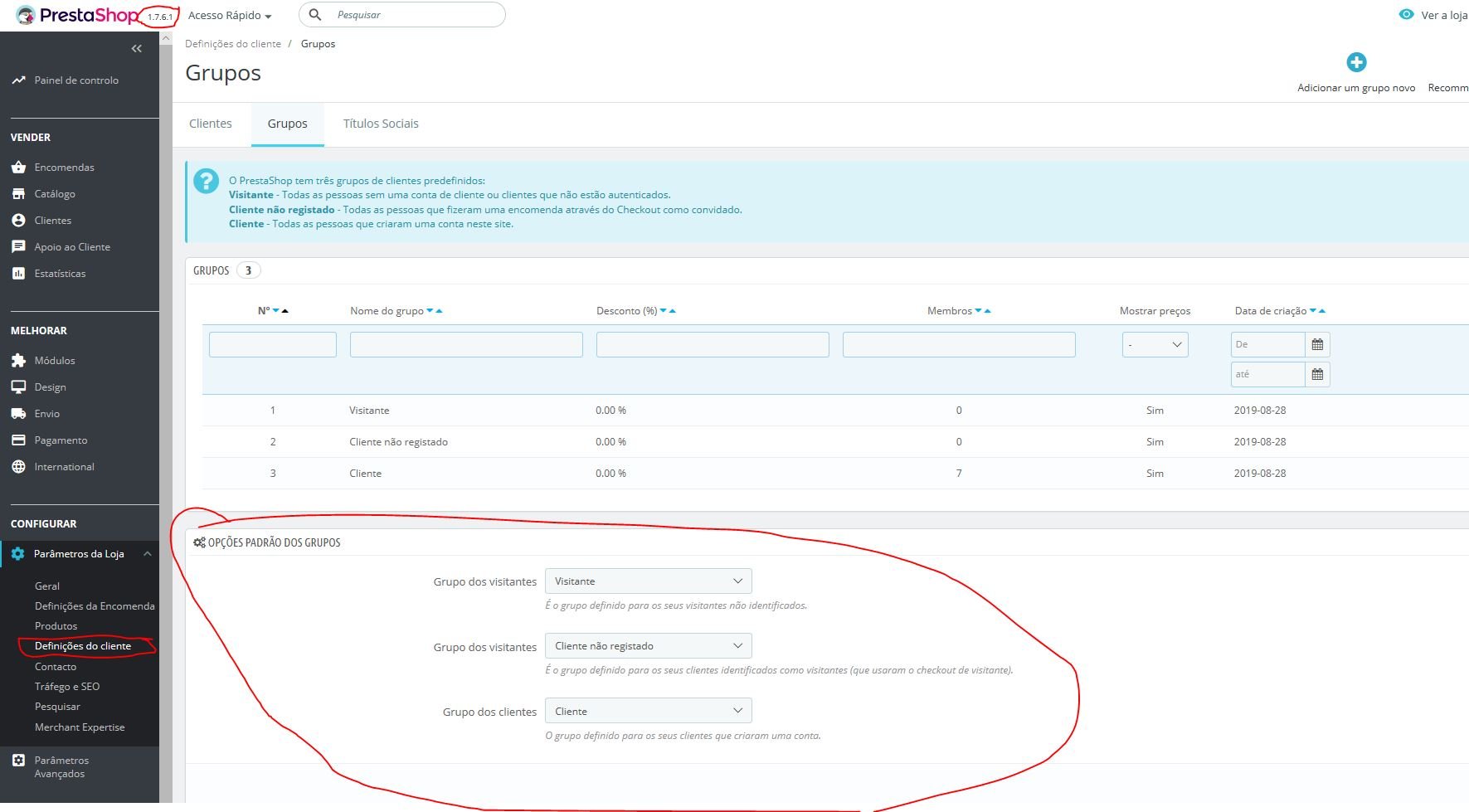
Task: Switch to the Clientes tab
Action: (x=211, y=124)
